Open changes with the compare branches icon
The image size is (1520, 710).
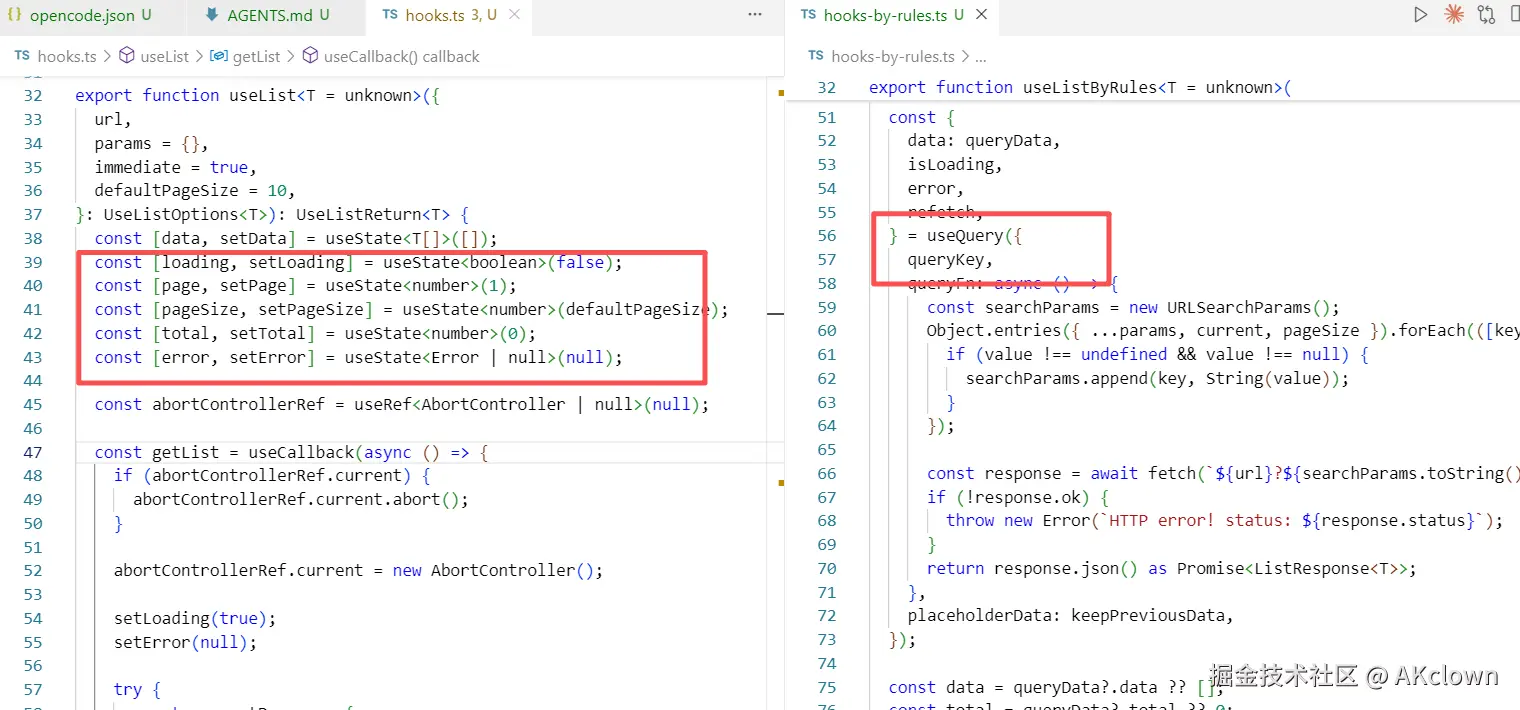tap(1486, 15)
